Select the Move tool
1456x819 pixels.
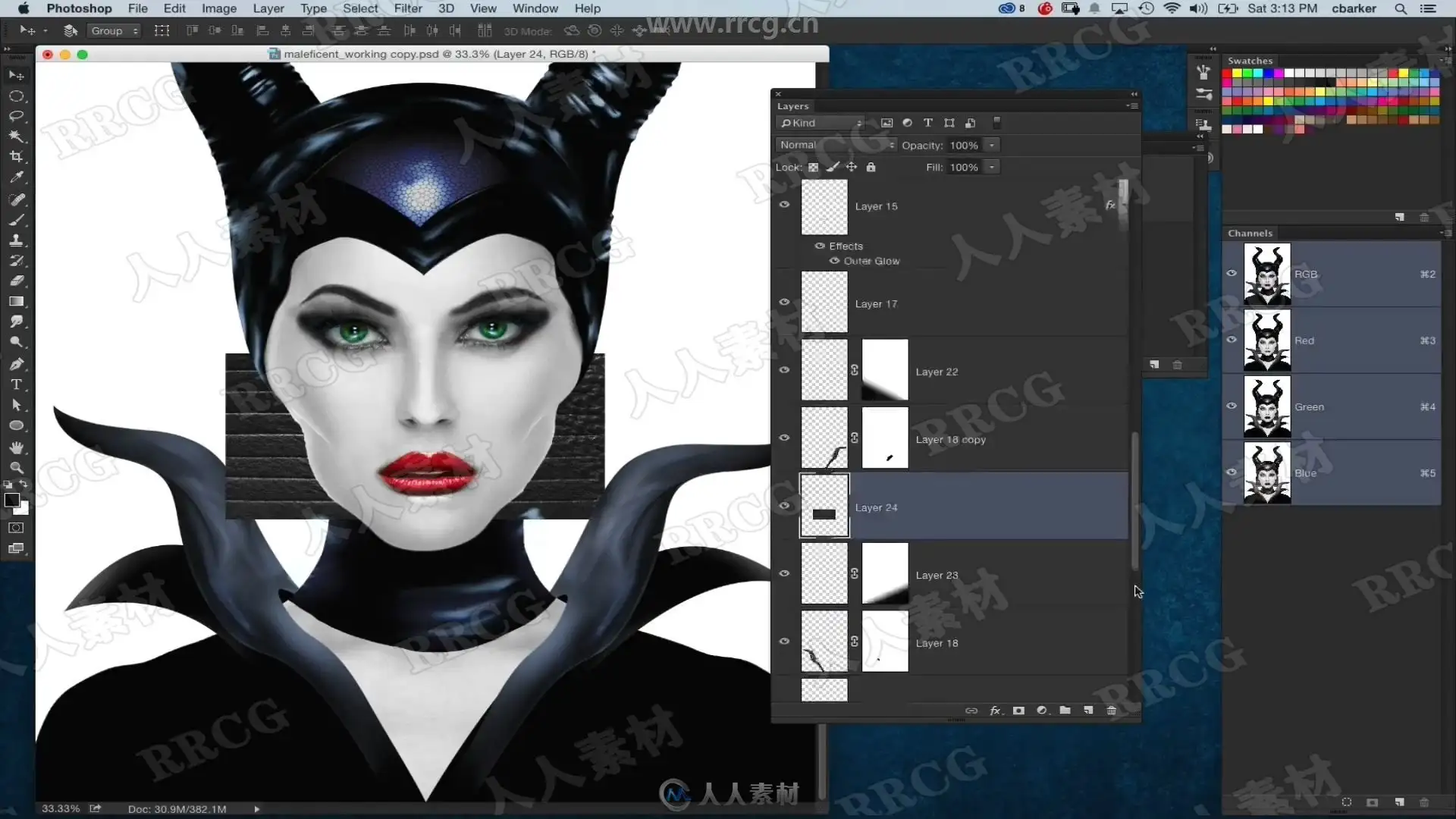(x=17, y=75)
